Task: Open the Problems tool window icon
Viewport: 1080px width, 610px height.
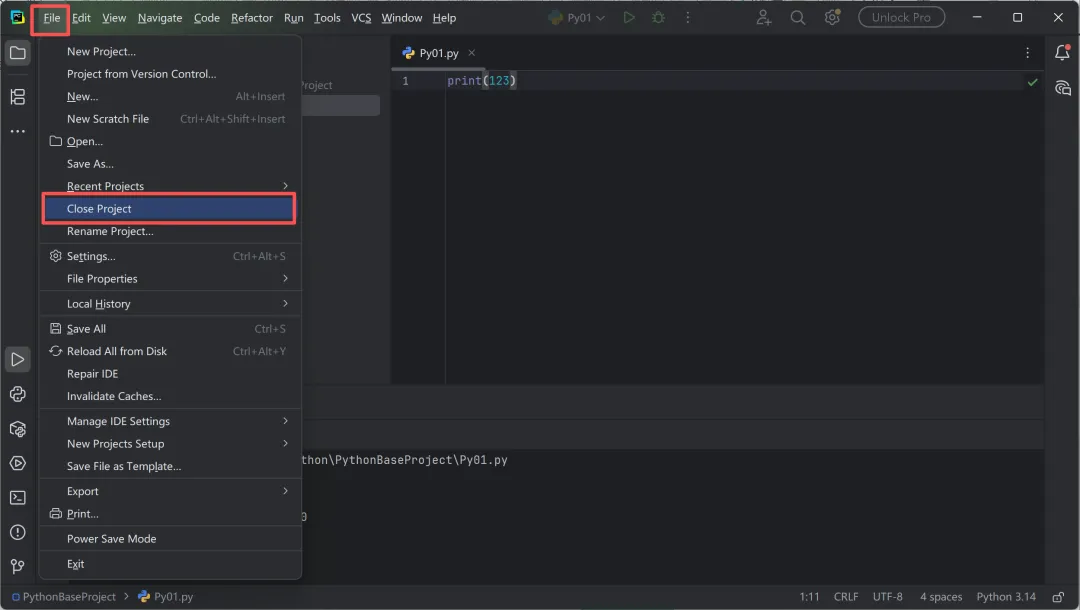Action: tap(18, 532)
